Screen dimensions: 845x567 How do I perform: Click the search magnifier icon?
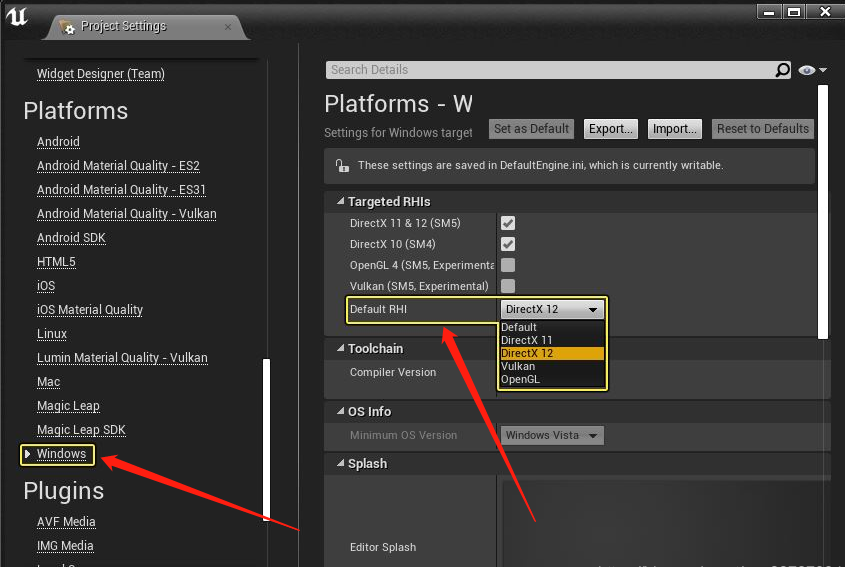pyautogui.click(x=782, y=70)
